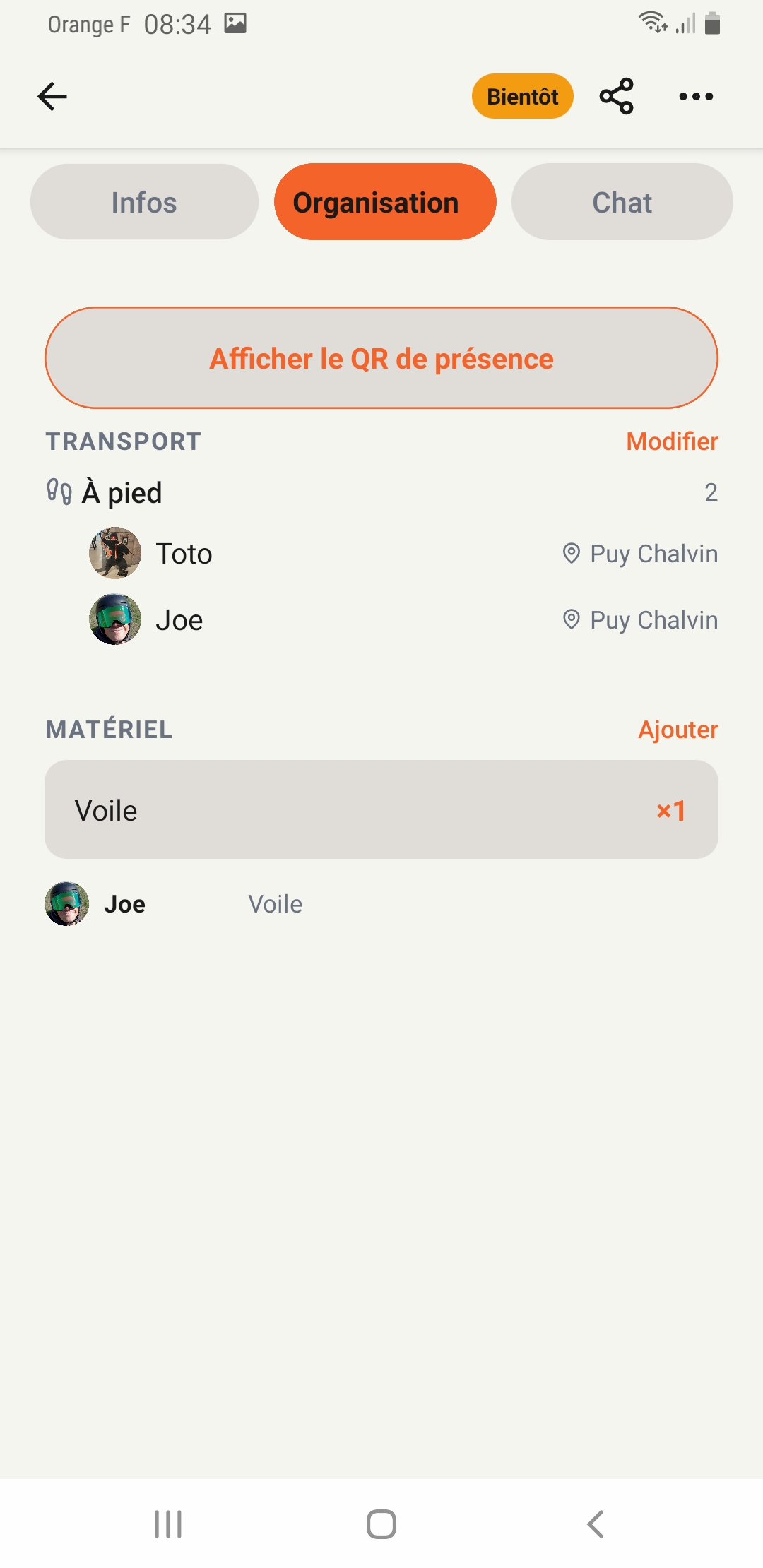The height and width of the screenshot is (1568, 763).
Task: Tap the back arrow in header
Action: pos(52,97)
